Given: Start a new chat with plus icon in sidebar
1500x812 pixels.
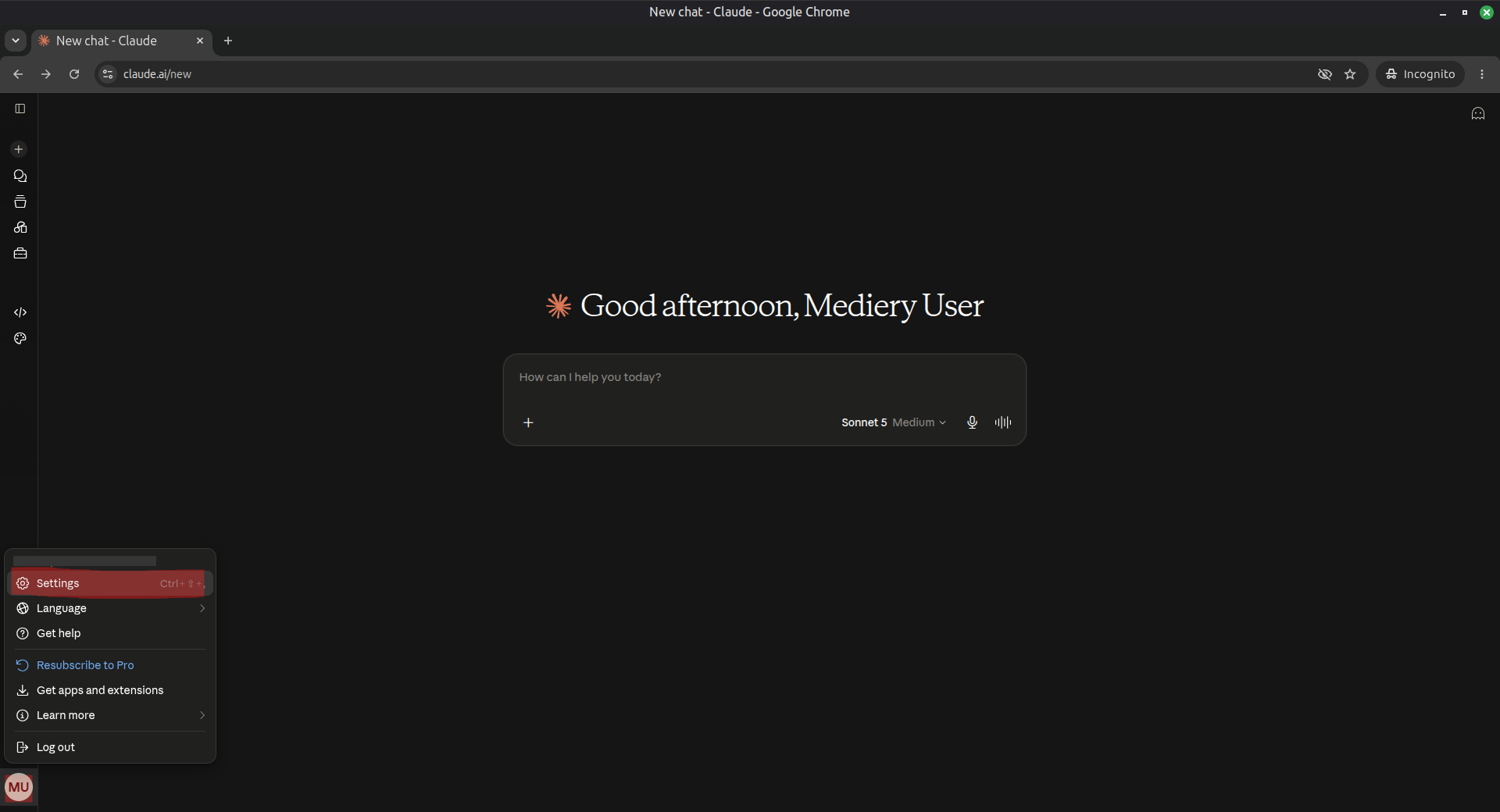Looking at the screenshot, I should coord(19,149).
